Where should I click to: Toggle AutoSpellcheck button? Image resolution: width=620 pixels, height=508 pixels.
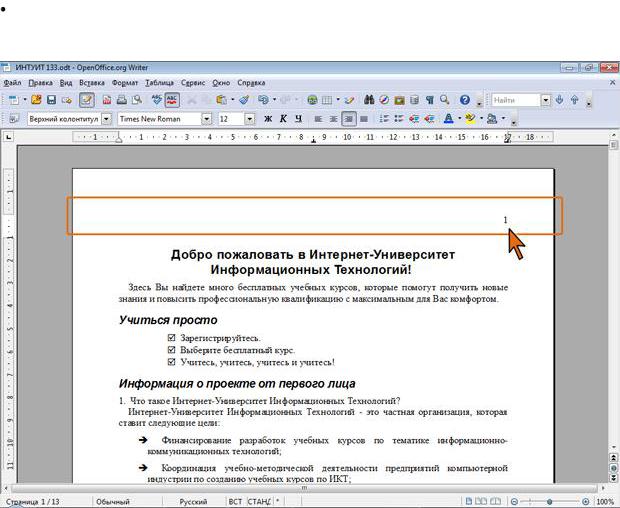(172, 100)
